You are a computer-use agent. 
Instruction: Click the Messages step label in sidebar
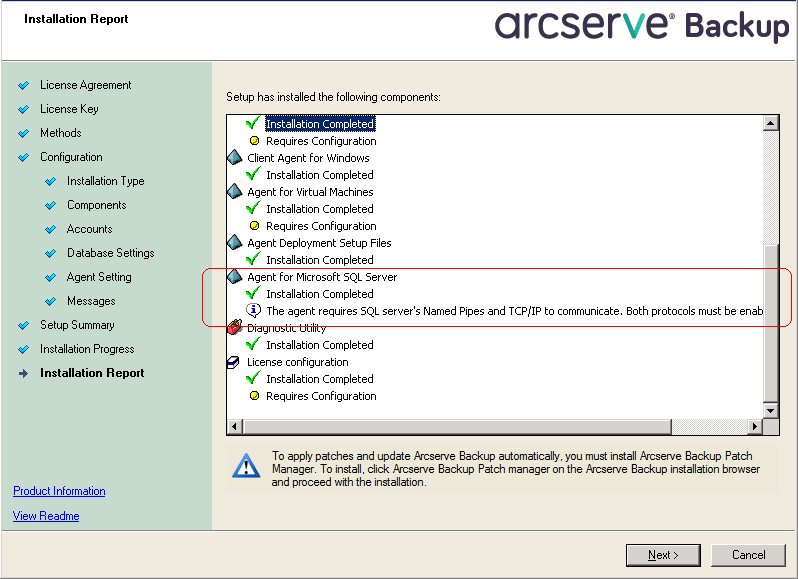91,301
